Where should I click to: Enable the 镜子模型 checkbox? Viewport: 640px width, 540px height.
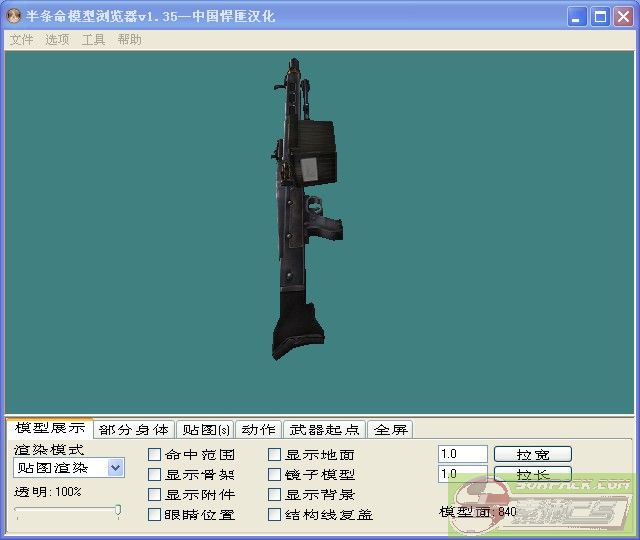coord(275,475)
